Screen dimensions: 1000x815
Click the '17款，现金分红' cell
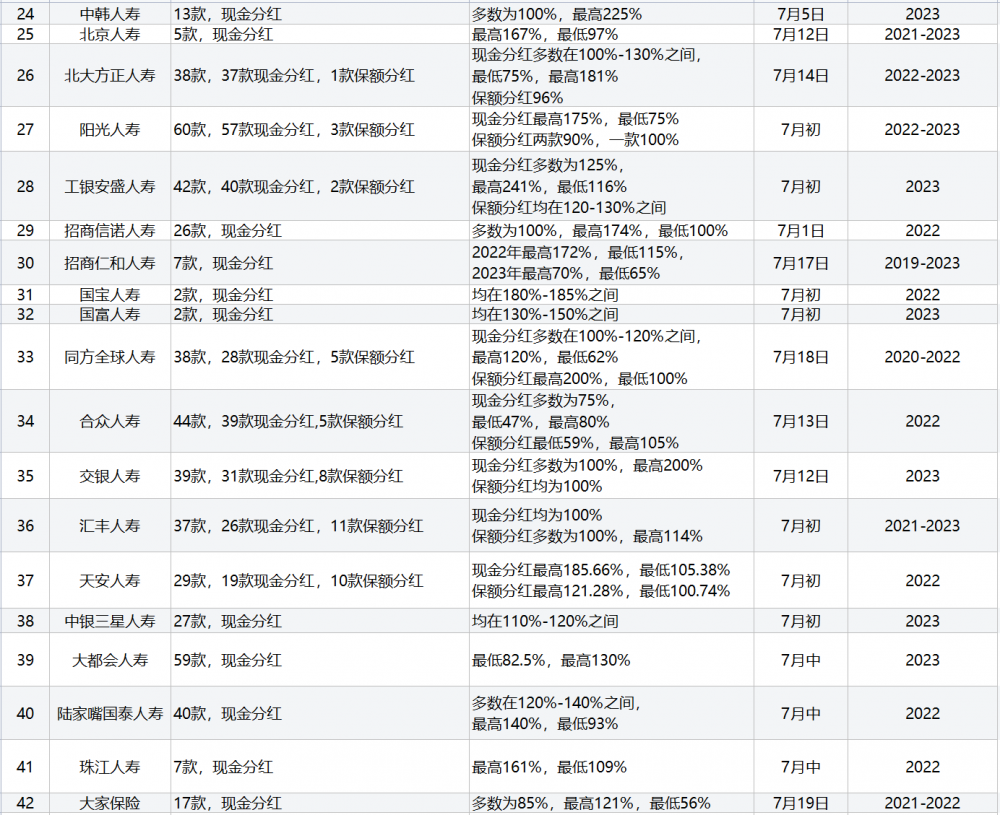pyautogui.click(x=320, y=804)
